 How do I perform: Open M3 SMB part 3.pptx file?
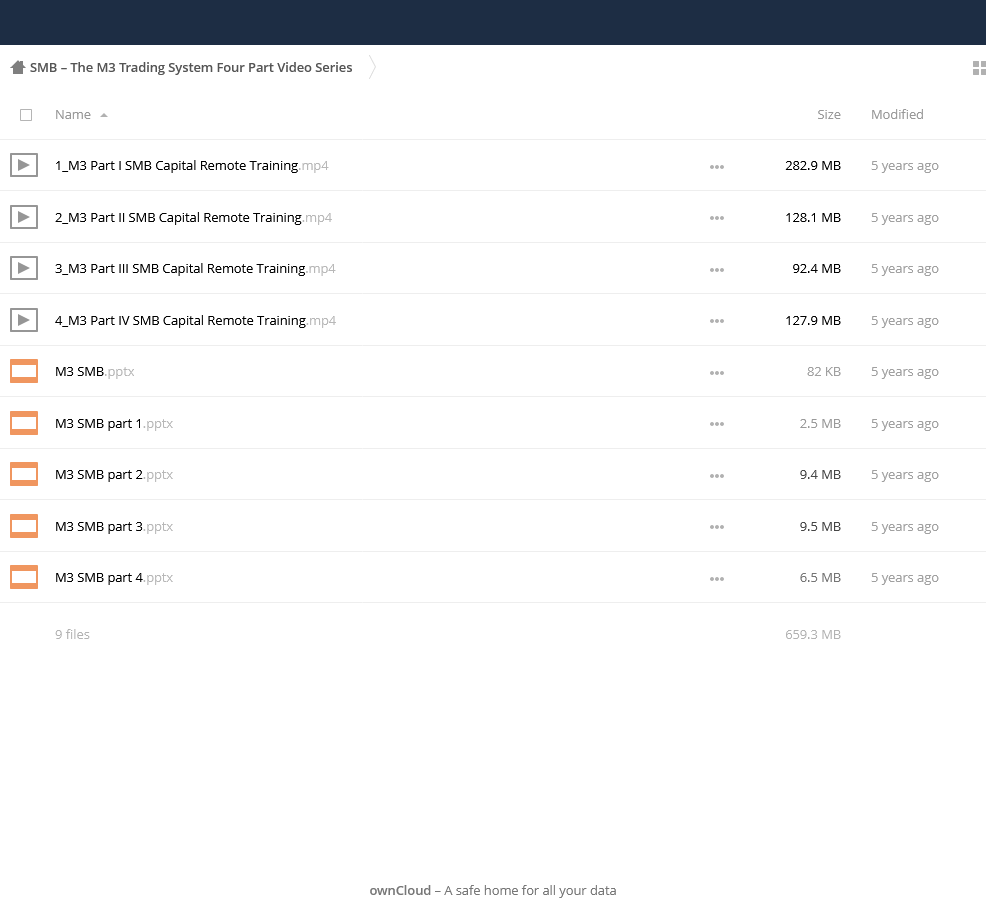(x=114, y=526)
